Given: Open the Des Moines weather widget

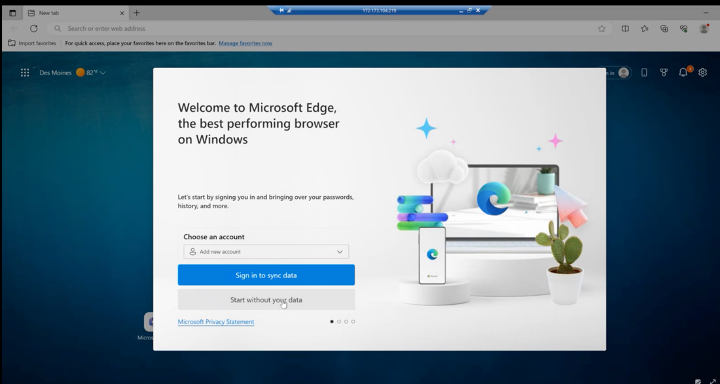Looking at the screenshot, I should click(73, 73).
